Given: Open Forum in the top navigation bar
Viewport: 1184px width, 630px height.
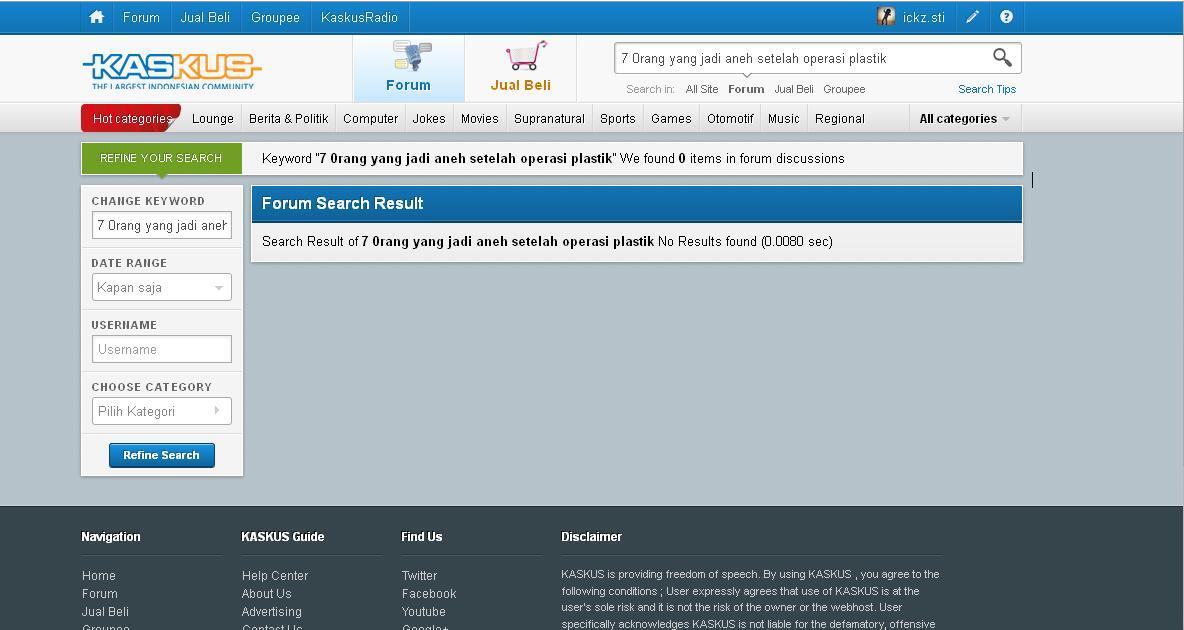Looking at the screenshot, I should point(141,17).
